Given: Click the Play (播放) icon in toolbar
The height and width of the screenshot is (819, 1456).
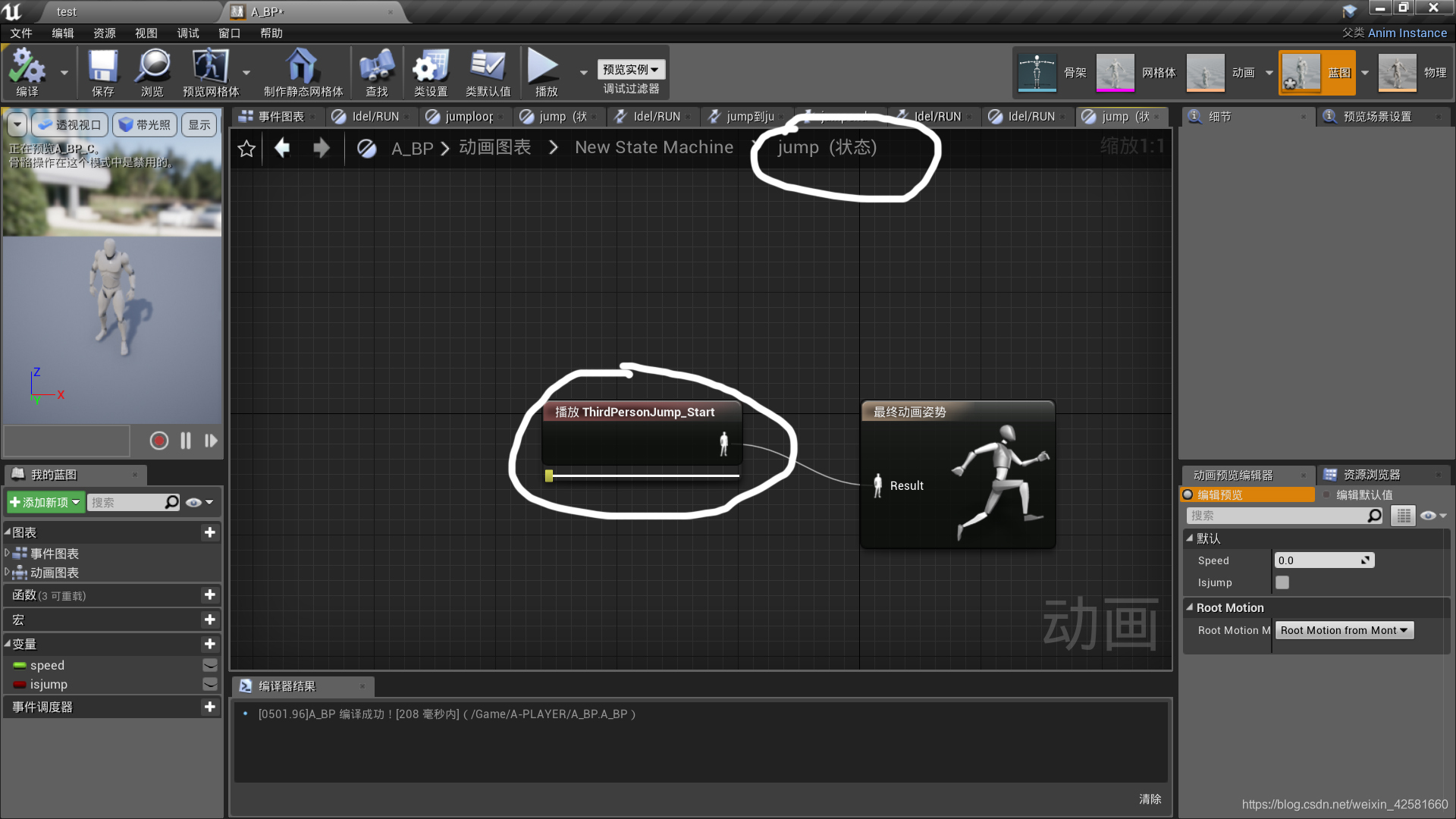Looking at the screenshot, I should point(547,70).
